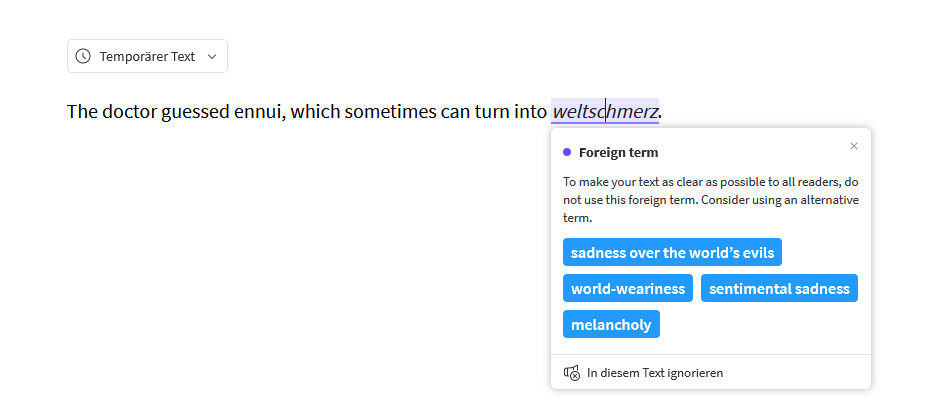The height and width of the screenshot is (419, 942).
Task: Click "In diesem Text ignorieren" text
Action: pyautogui.click(x=655, y=373)
